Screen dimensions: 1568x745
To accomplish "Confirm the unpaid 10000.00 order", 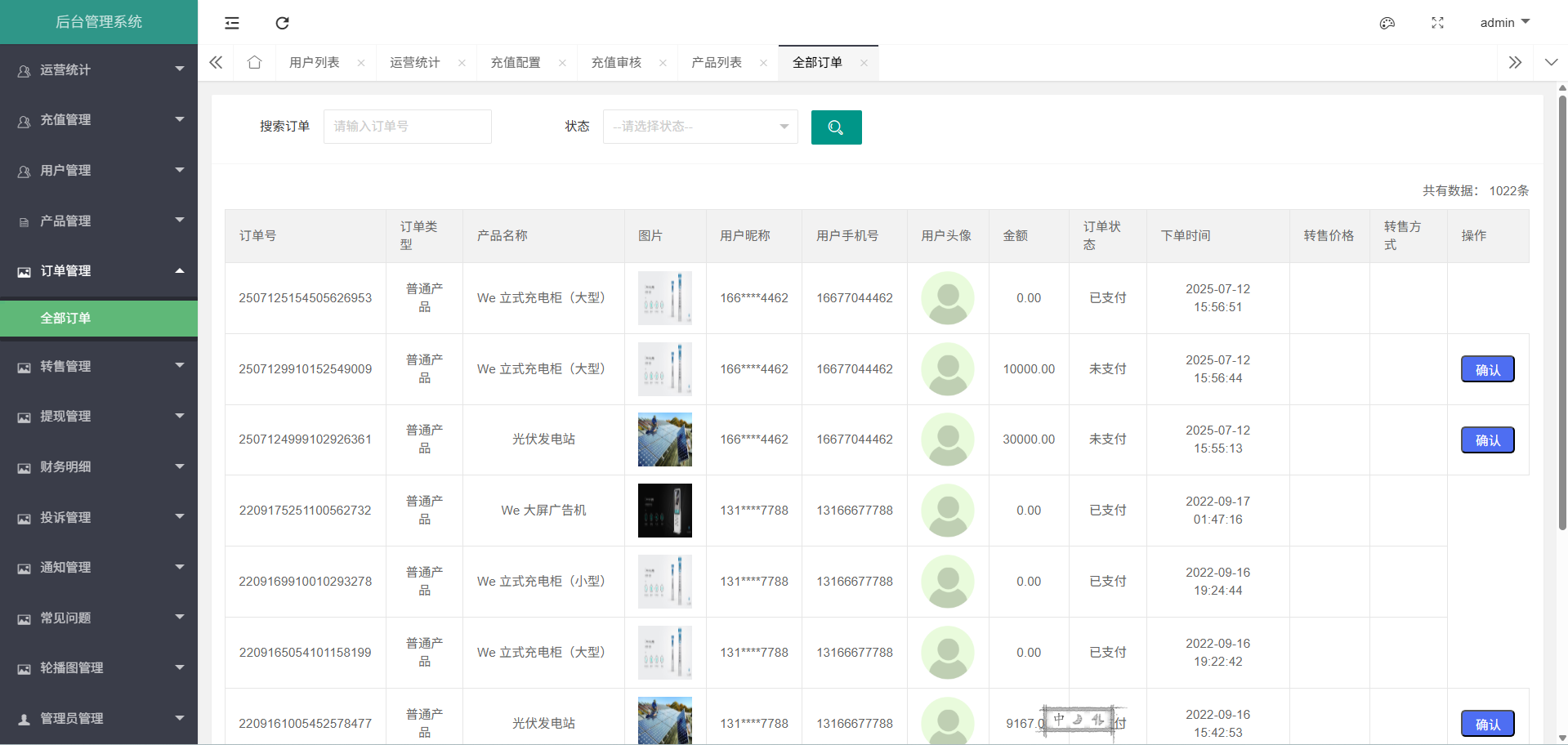I will [x=1487, y=369].
